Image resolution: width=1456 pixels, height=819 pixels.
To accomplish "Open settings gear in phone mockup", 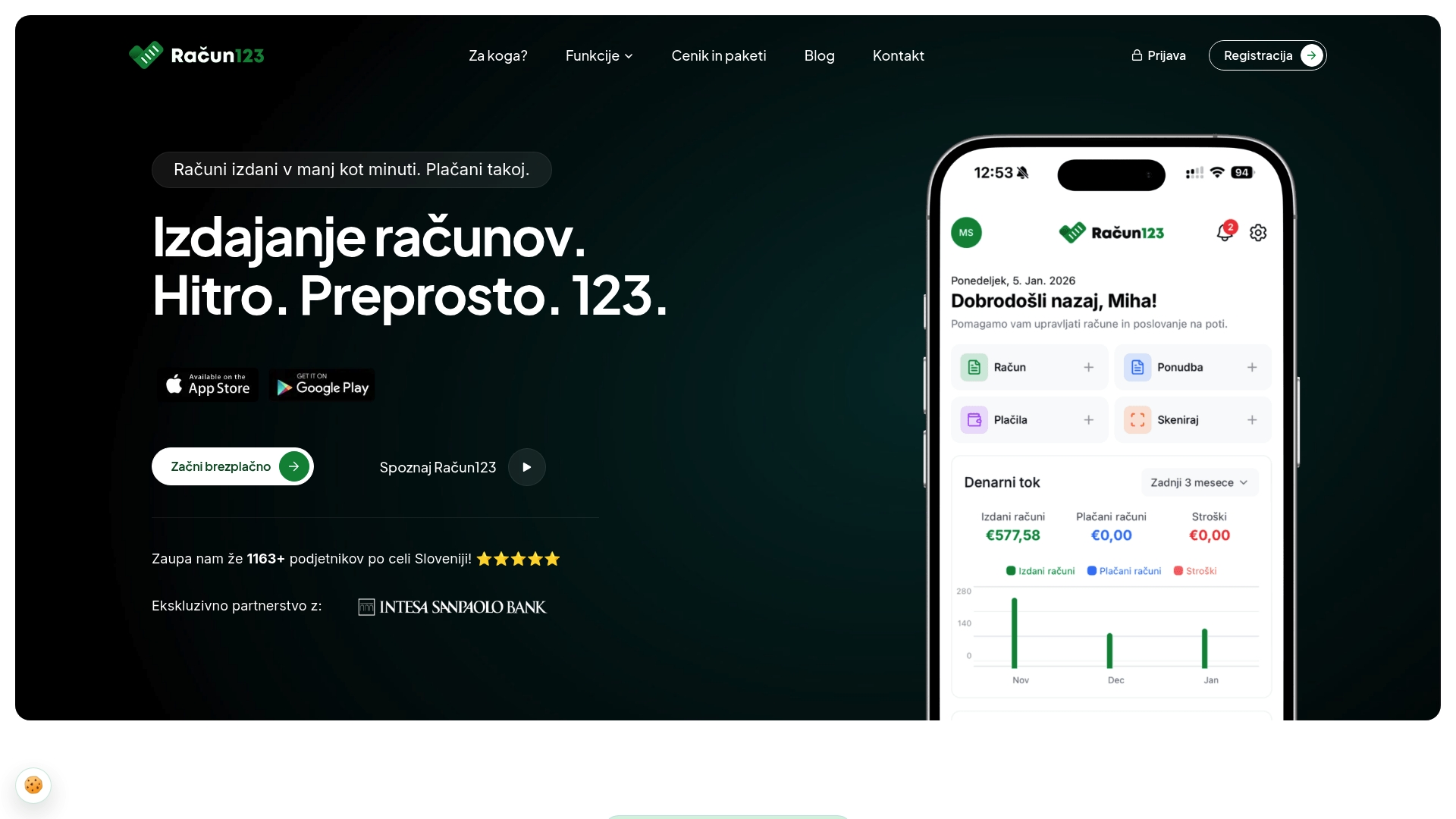I will pos(1258,233).
